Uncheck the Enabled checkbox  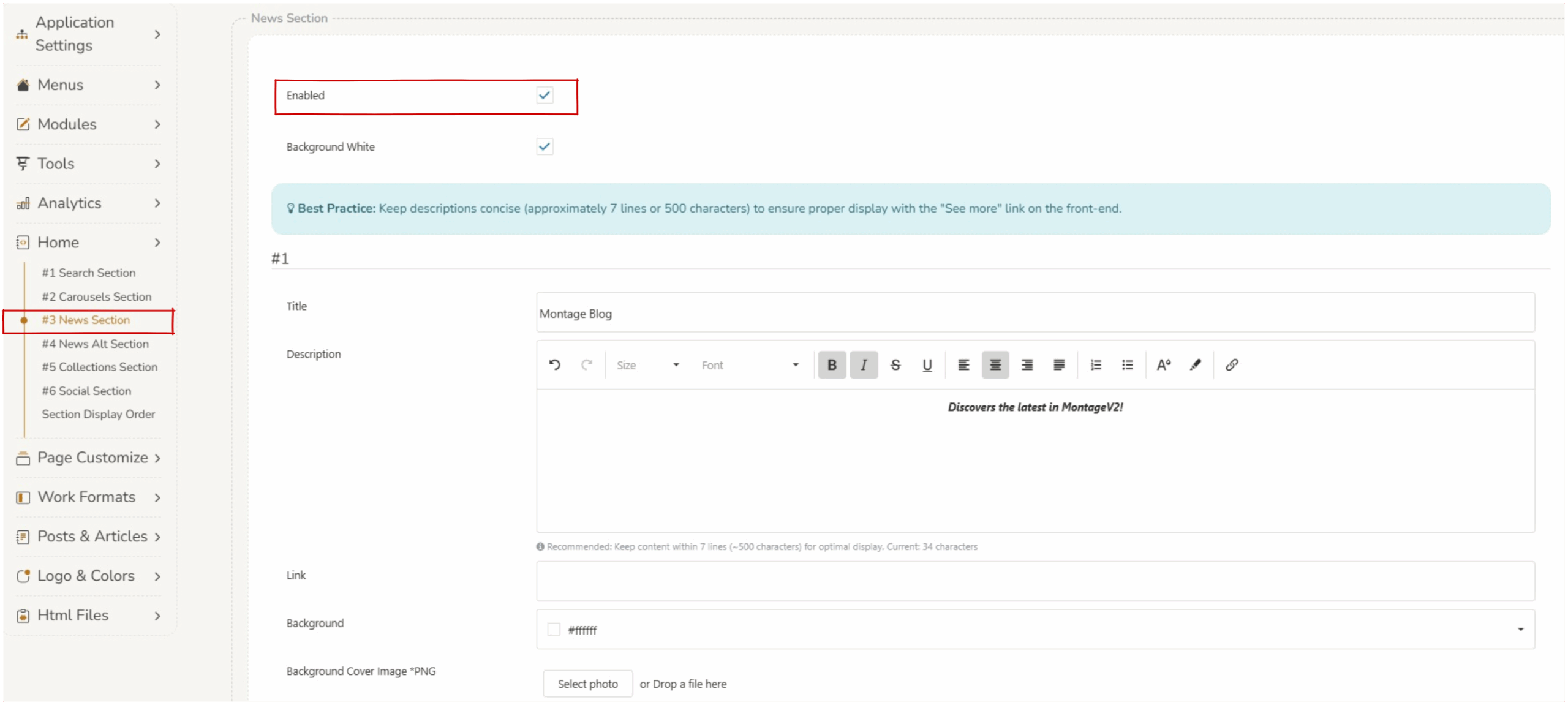[544, 95]
